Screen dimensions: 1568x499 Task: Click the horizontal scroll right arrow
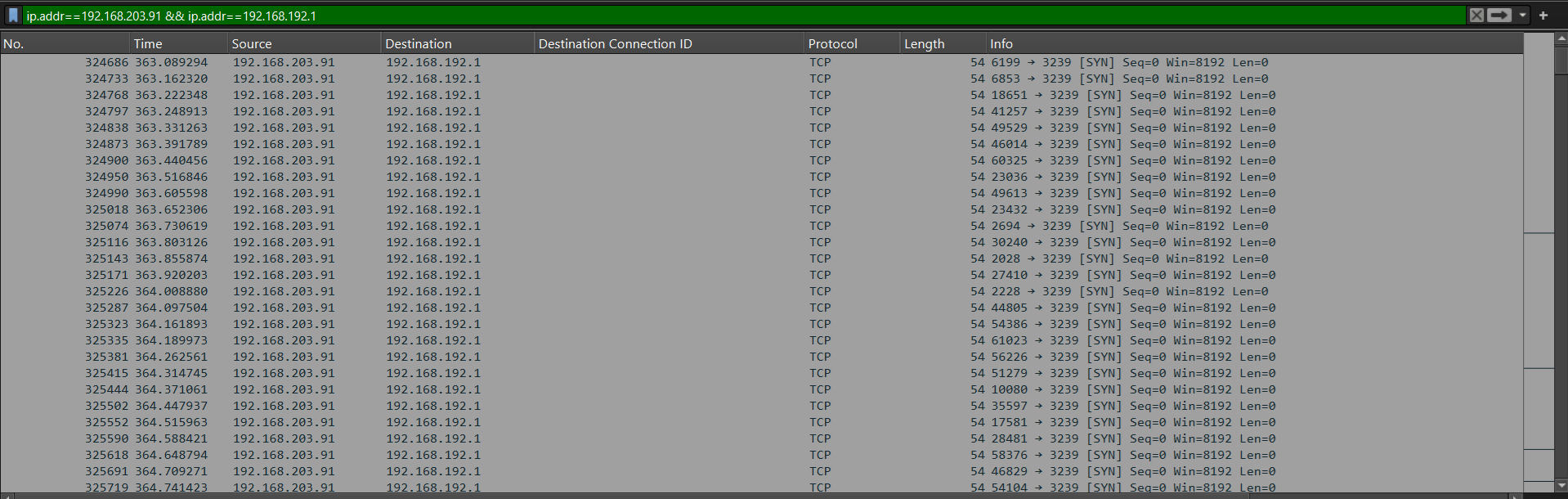[1516, 496]
